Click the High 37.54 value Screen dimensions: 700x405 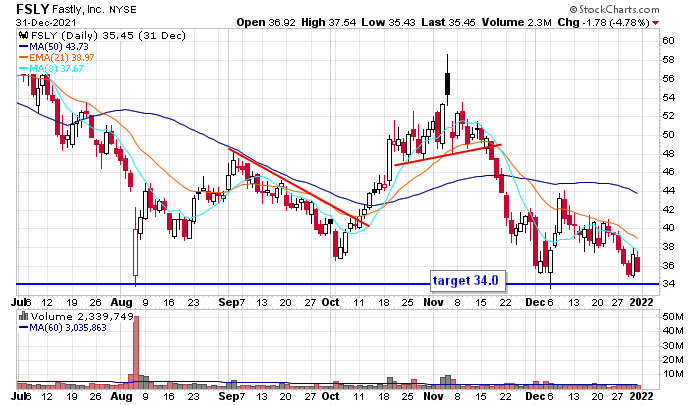328,22
